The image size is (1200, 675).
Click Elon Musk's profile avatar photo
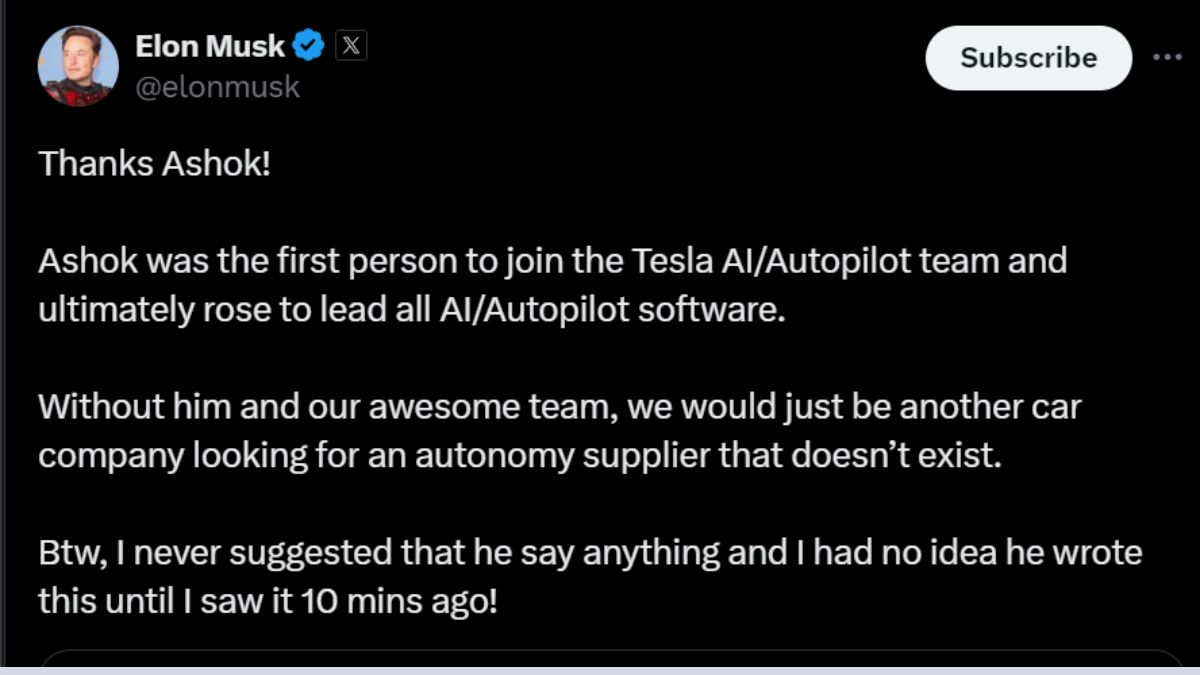[78, 66]
